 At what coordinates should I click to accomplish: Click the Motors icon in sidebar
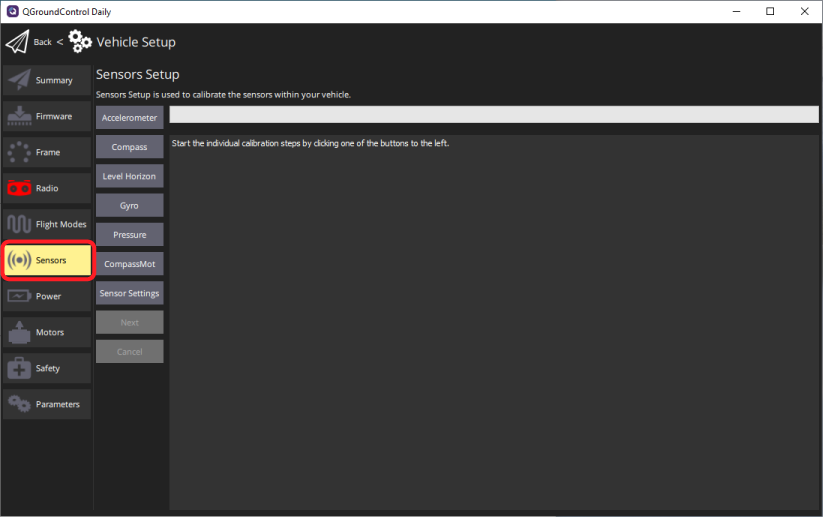coord(19,332)
